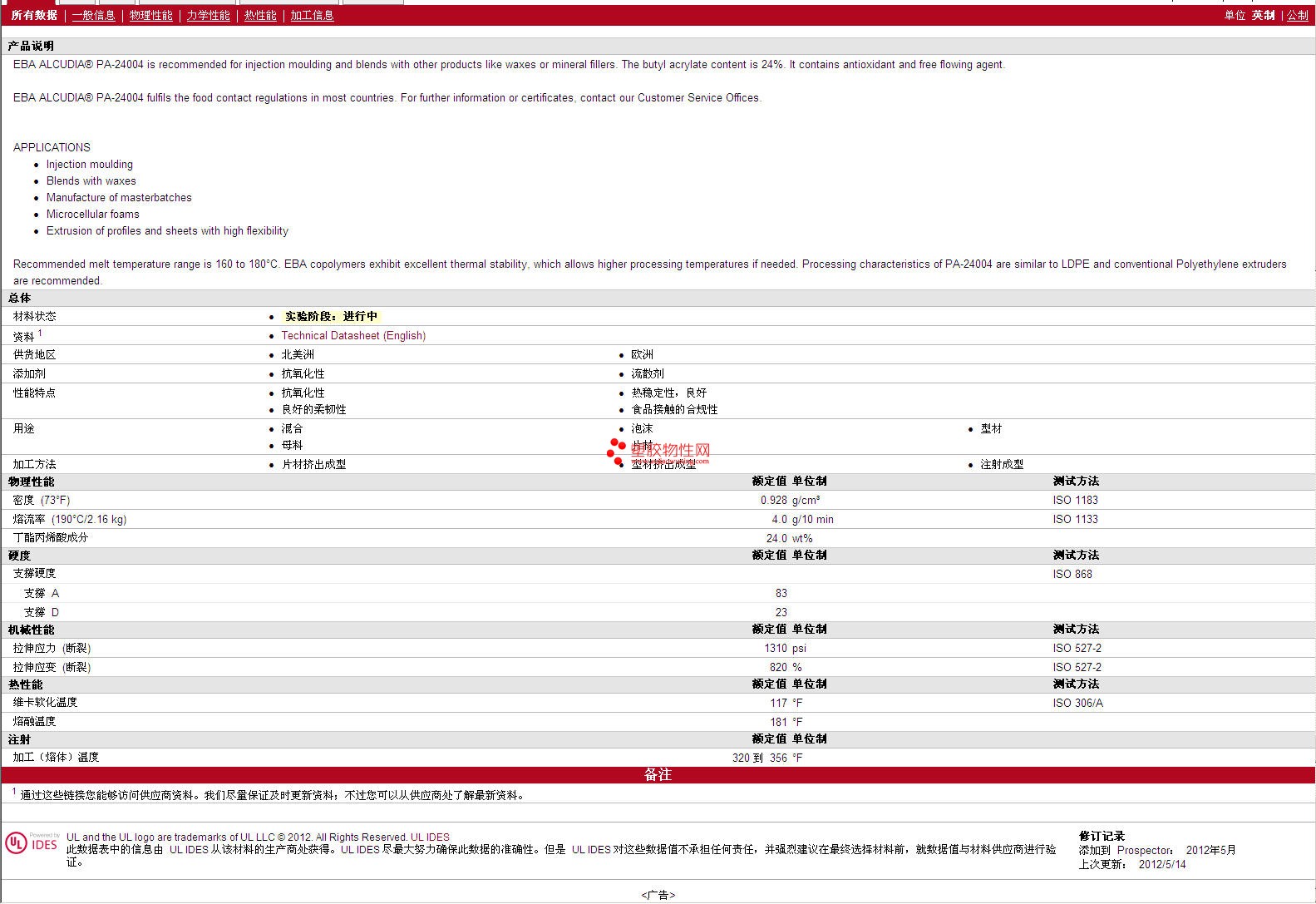Click the UL IDES logo icon
Viewport: 1316px width, 904px height.
click(x=32, y=843)
